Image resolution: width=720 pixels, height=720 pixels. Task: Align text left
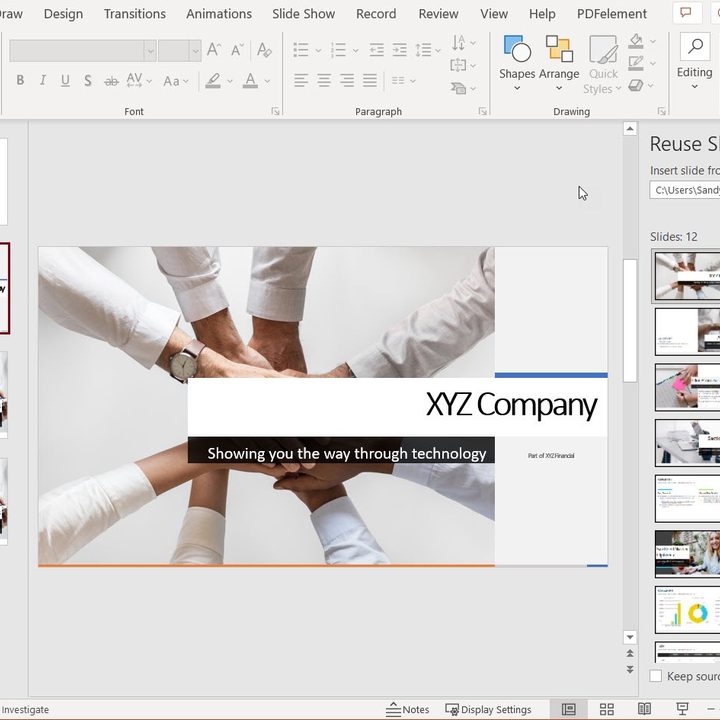[x=301, y=81]
